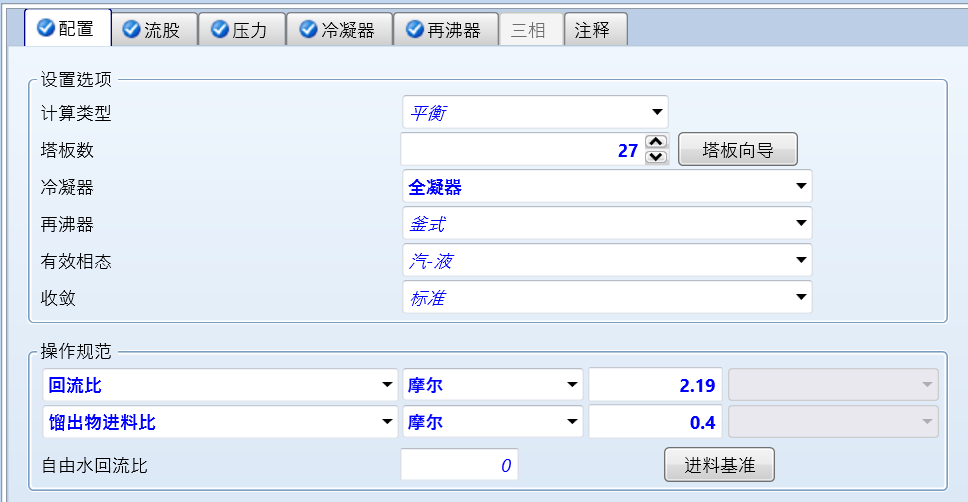The image size is (968, 502).
Task: Click the 塔板向导 button
Action: (x=737, y=150)
